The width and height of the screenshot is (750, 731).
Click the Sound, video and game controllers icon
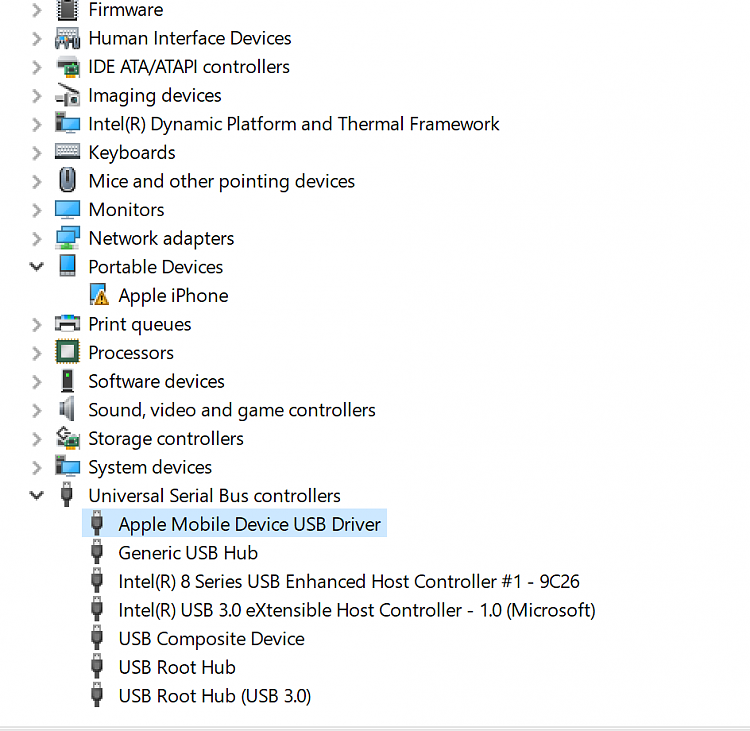(67, 410)
